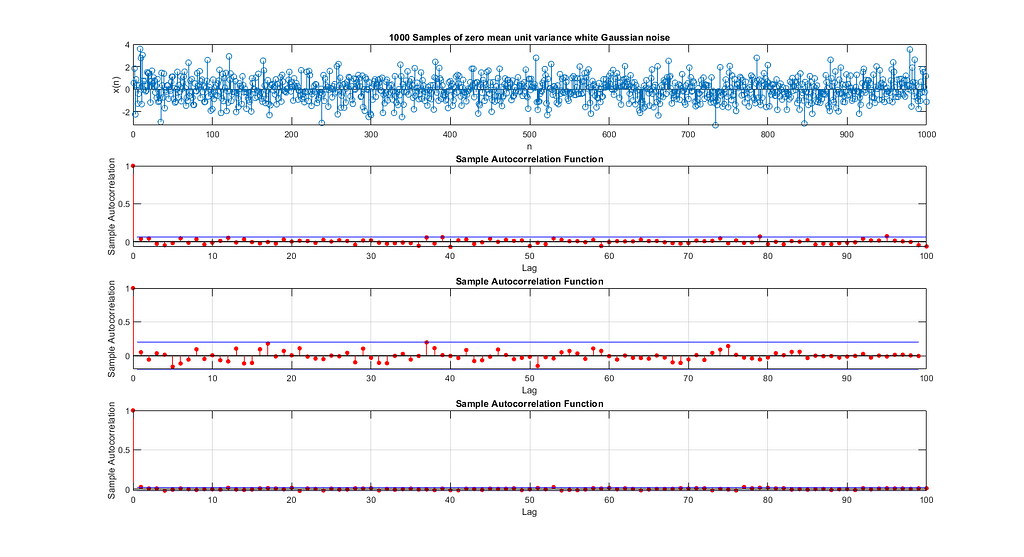Click y-axis label of first autocorrelation plot
This screenshot has width=1024, height=557.
pyautogui.click(x=112, y=207)
